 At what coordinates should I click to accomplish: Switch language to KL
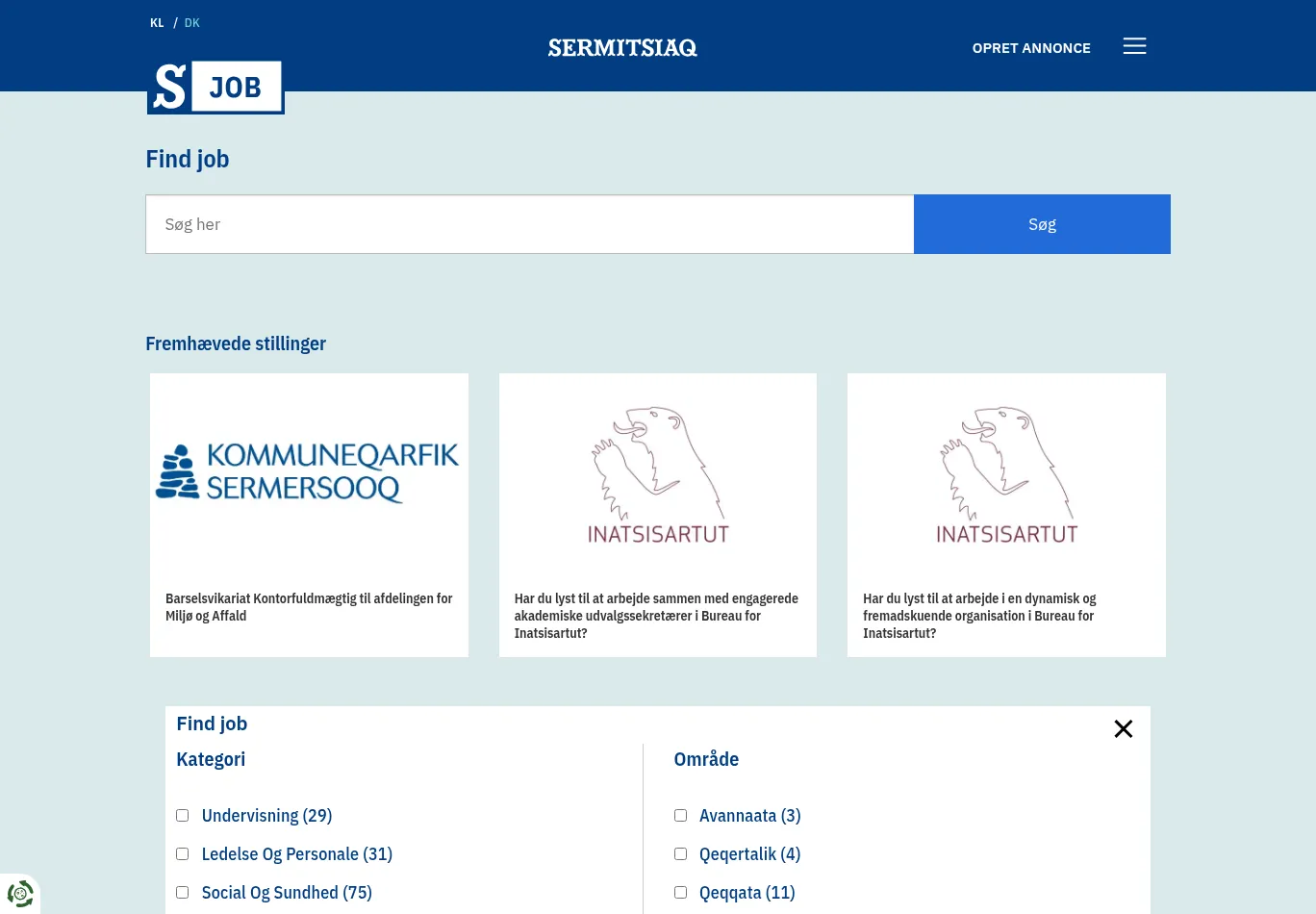point(157,23)
